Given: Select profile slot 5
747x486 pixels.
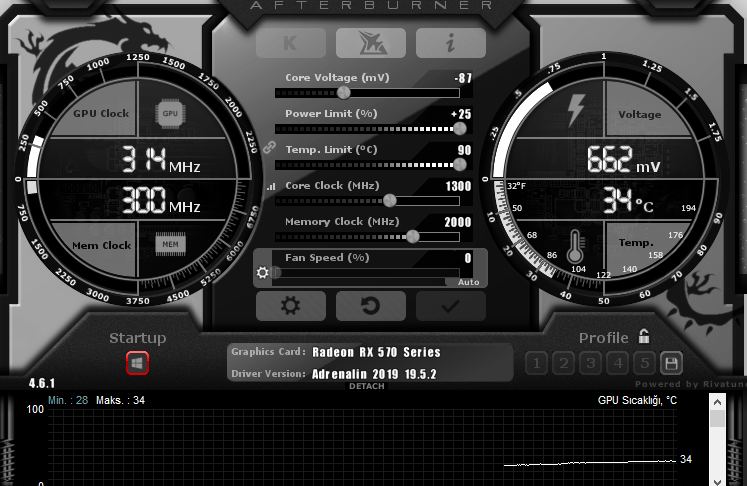Looking at the screenshot, I should tap(645, 364).
